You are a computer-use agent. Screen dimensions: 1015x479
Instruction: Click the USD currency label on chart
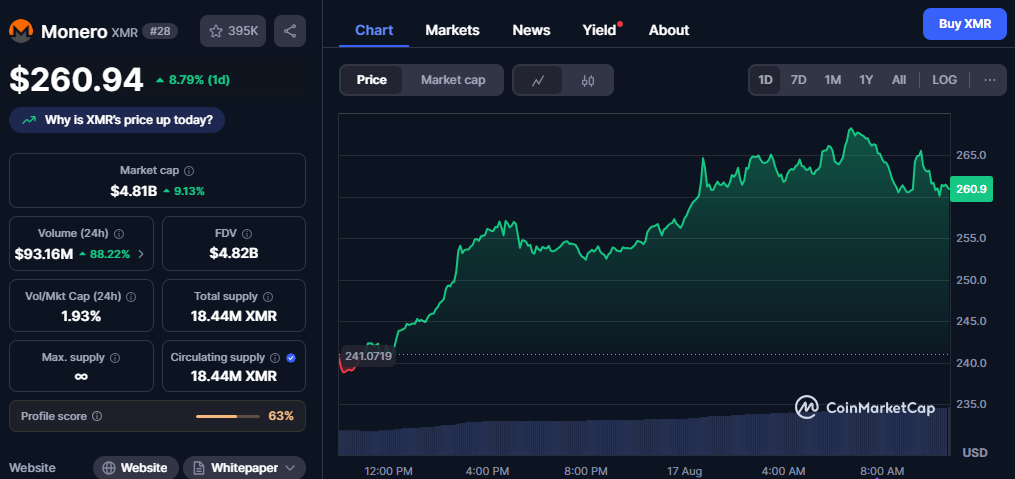(975, 451)
